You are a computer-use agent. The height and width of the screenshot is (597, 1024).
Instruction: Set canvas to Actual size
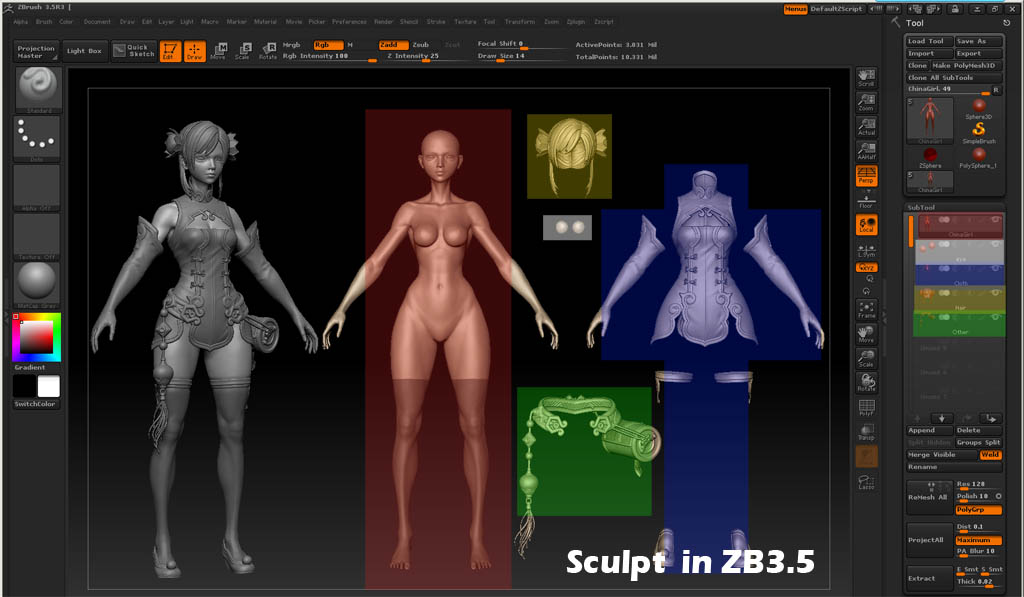click(x=867, y=126)
